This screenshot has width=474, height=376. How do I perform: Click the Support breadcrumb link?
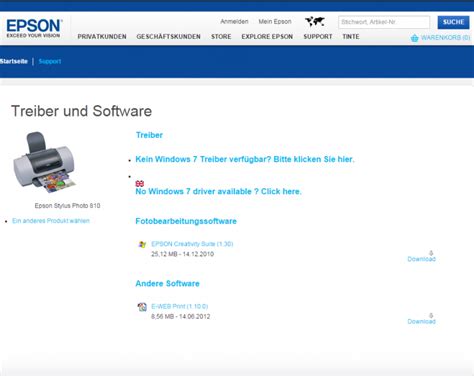(x=50, y=61)
